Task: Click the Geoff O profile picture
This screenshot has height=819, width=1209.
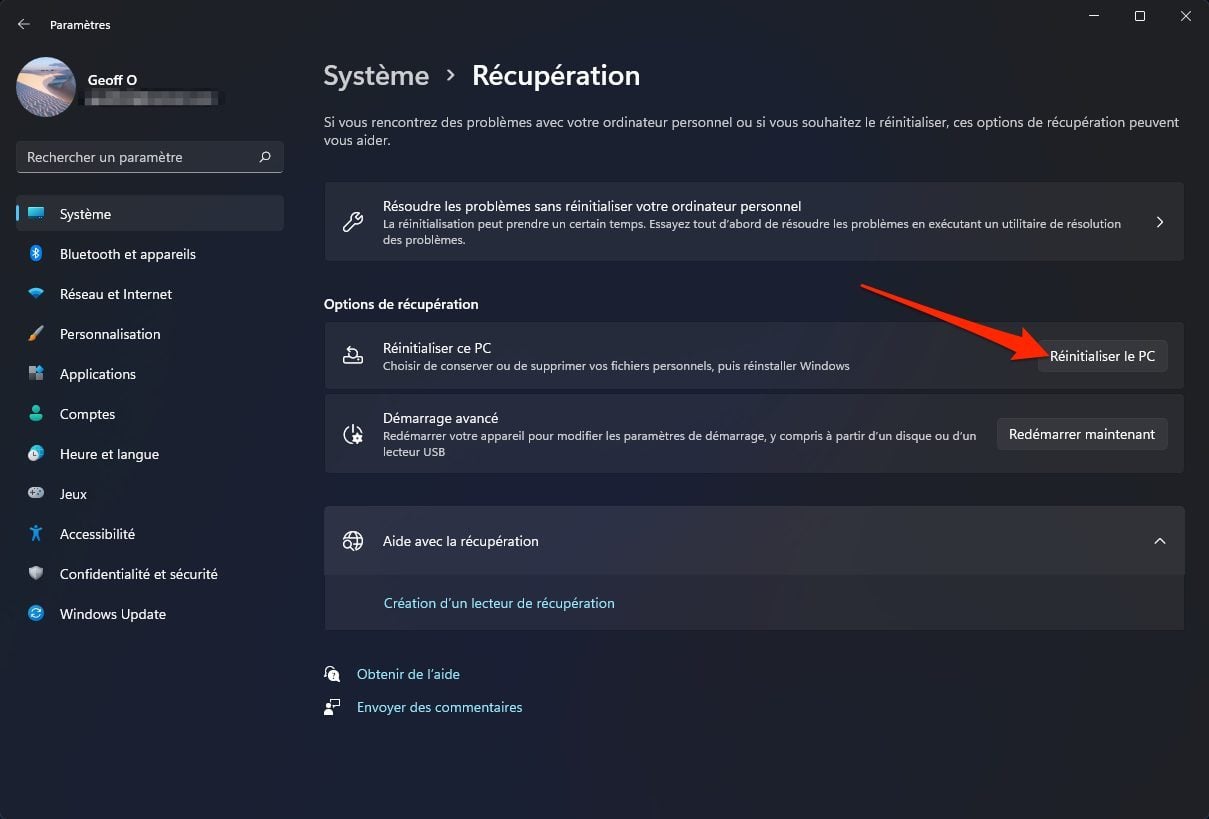Action: (x=46, y=87)
